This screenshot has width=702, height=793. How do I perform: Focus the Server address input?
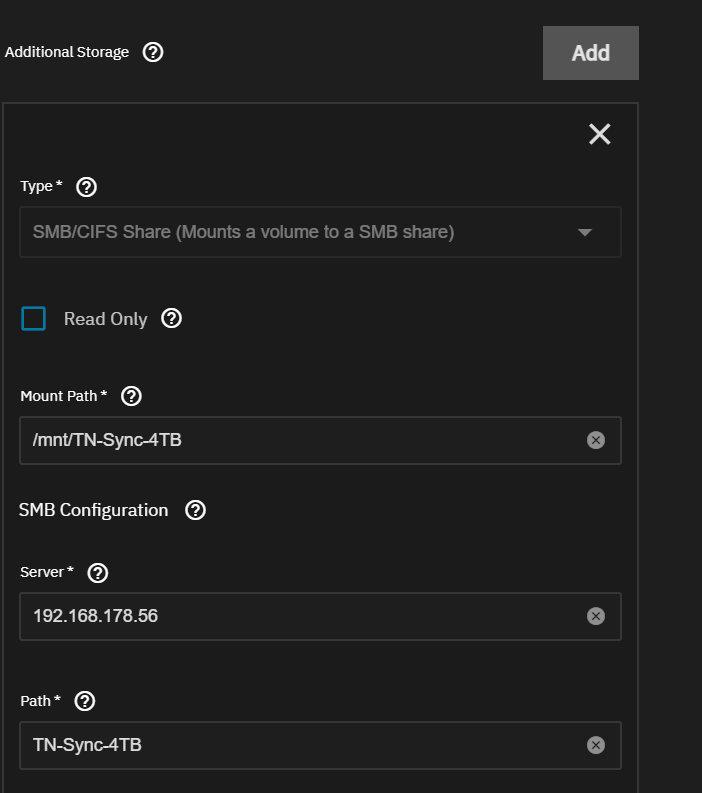[x=320, y=616]
